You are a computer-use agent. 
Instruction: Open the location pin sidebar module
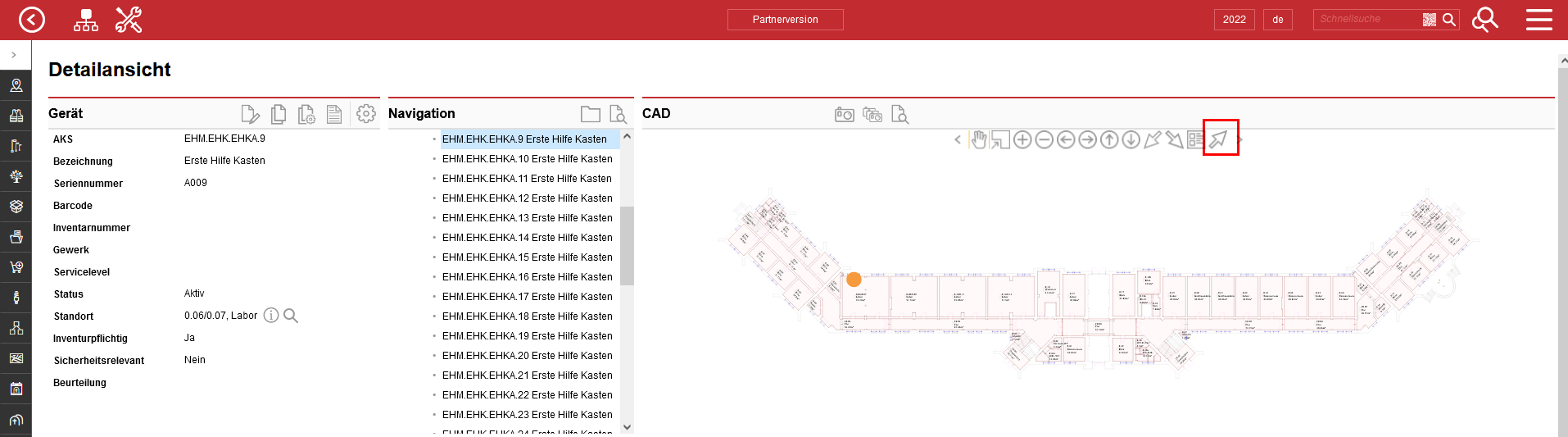pyautogui.click(x=16, y=85)
